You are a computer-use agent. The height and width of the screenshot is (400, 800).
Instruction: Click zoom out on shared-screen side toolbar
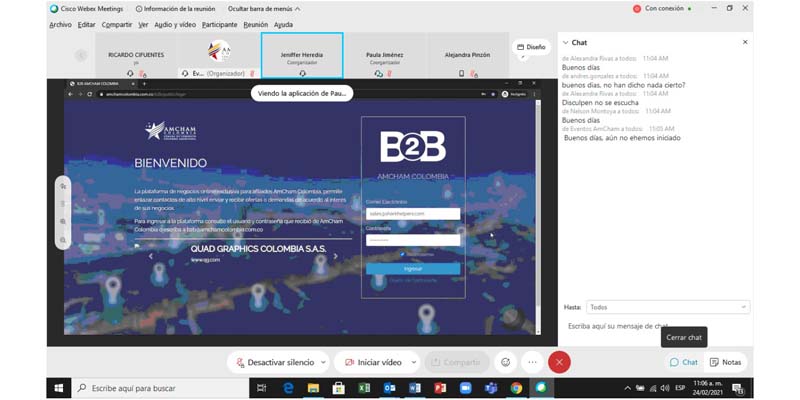pyautogui.click(x=63, y=240)
